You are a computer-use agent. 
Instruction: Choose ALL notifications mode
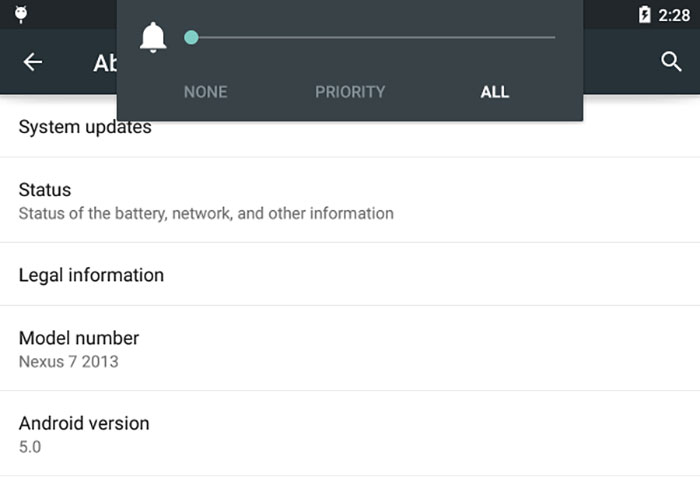point(495,92)
